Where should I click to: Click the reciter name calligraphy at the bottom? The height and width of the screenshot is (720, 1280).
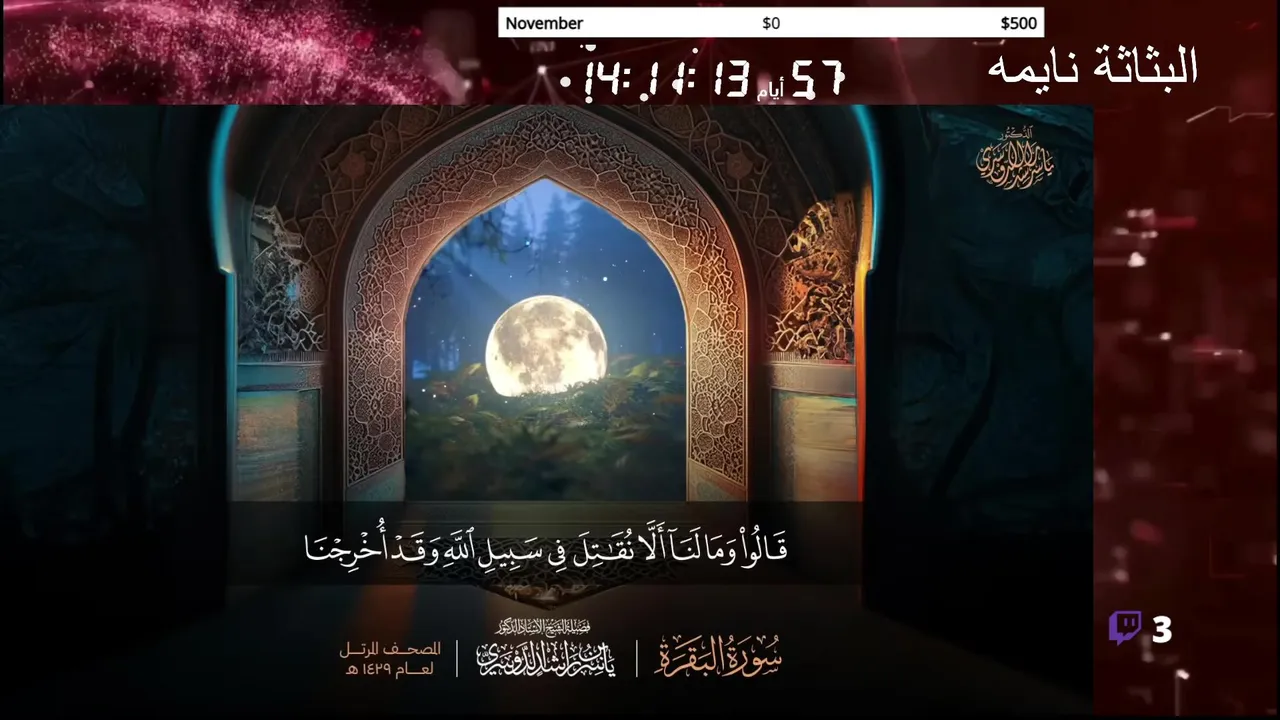(x=545, y=650)
